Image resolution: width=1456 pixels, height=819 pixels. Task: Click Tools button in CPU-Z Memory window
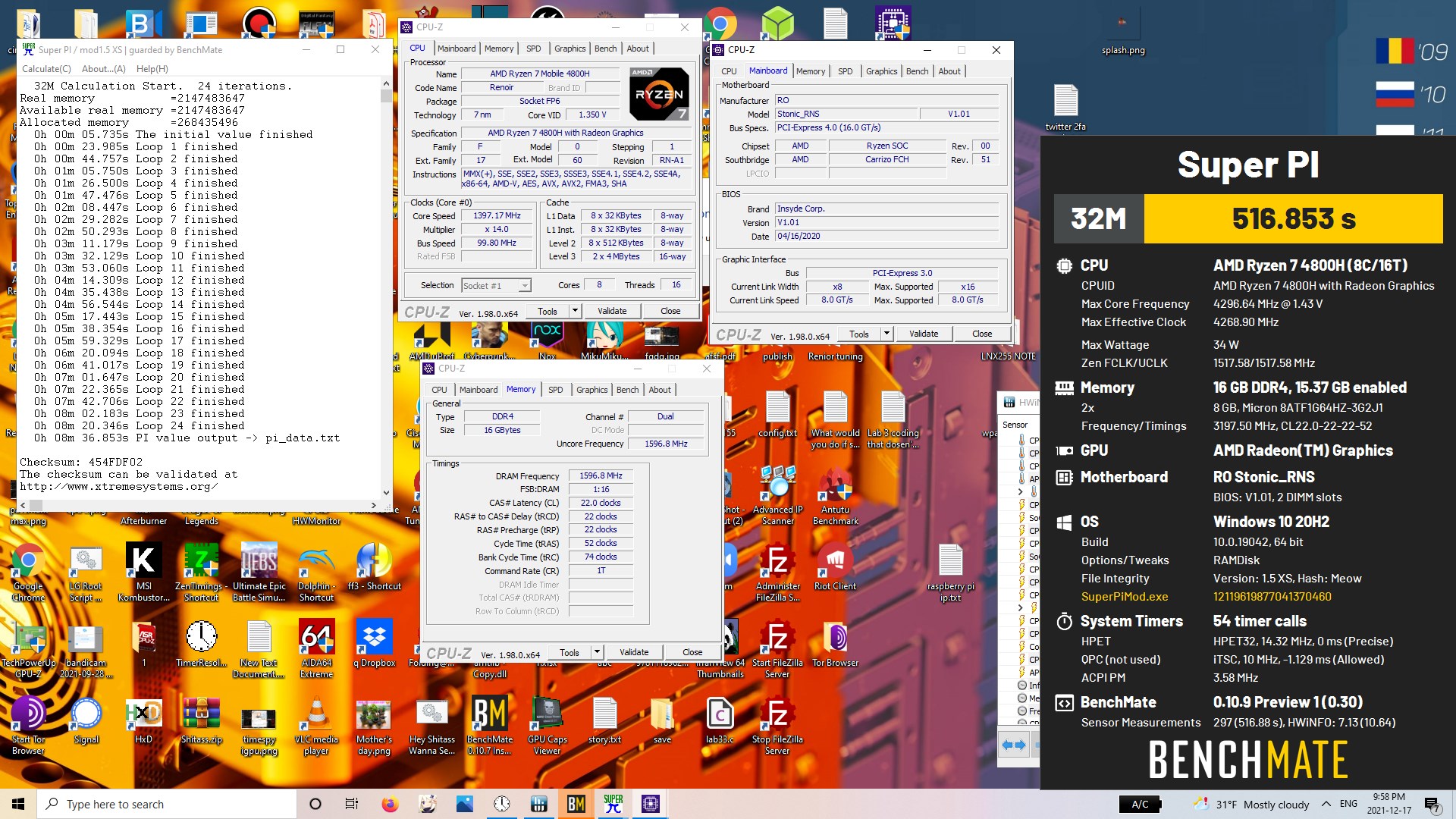[x=570, y=652]
